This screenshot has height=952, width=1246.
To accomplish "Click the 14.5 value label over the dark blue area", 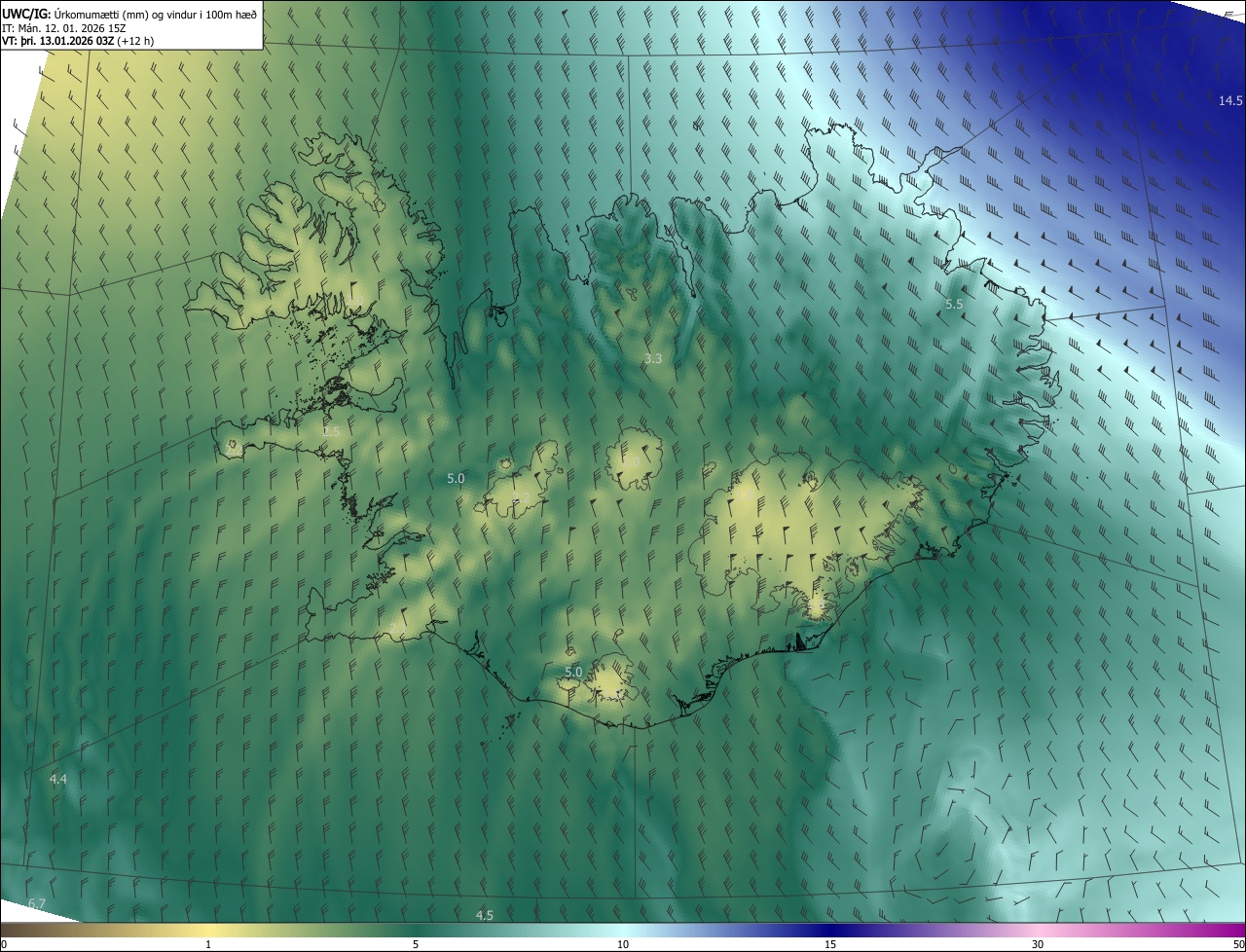I will click(x=1230, y=101).
